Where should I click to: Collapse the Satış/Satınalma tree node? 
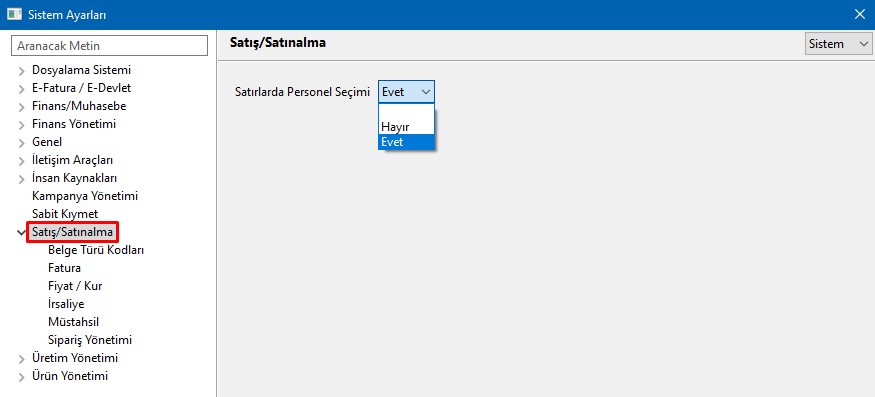(22, 232)
